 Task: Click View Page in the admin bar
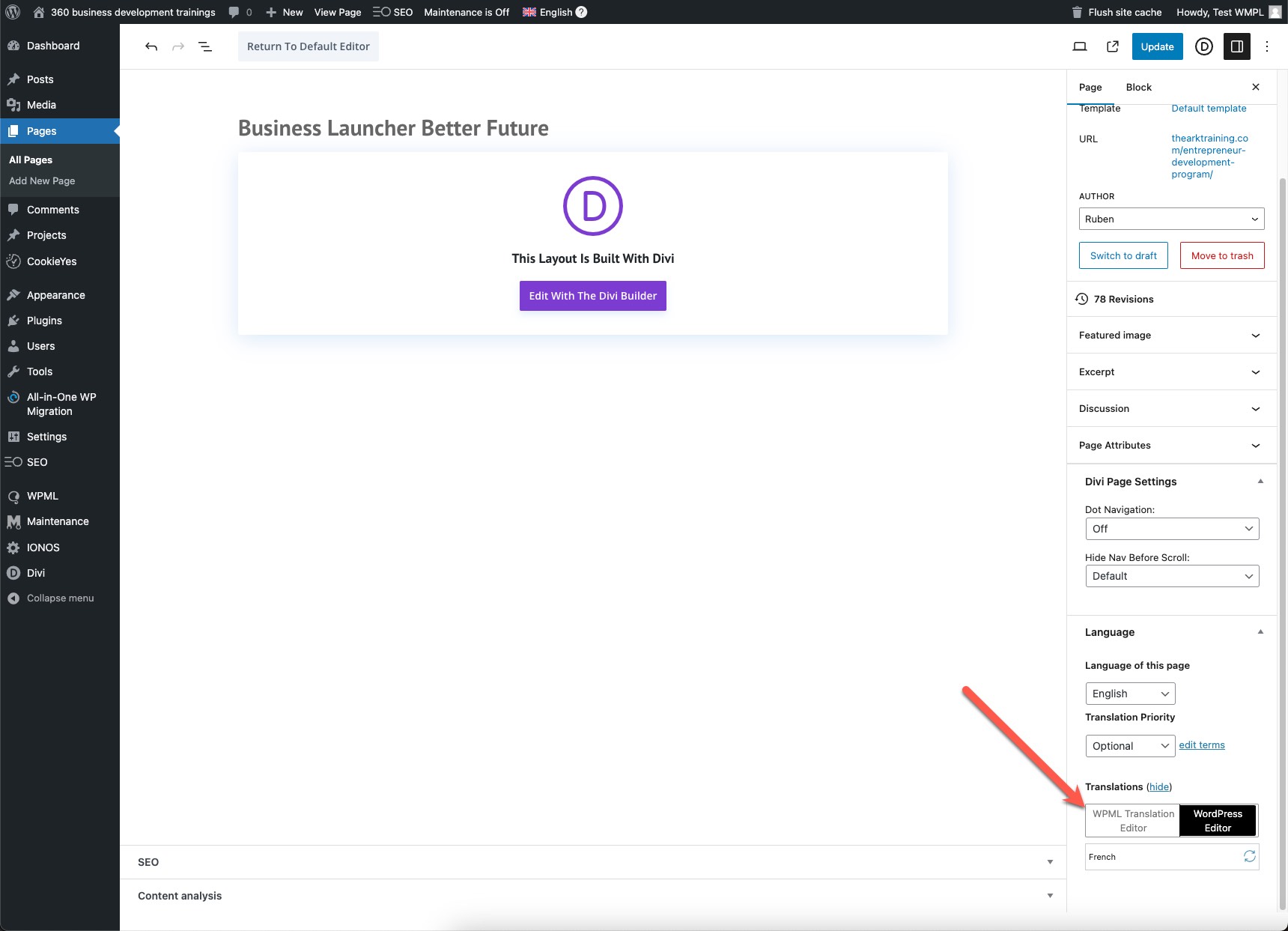(338, 12)
